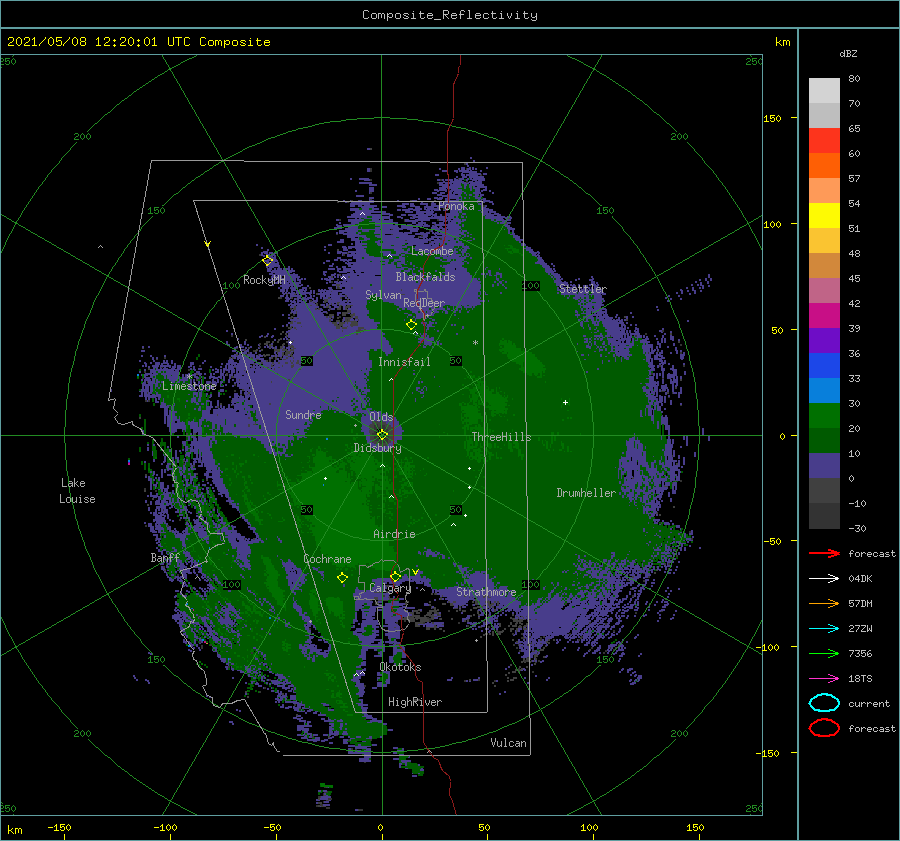Select the cyan 27ZW arrow icon
Image resolution: width=900 pixels, height=841 pixels.
824,629
